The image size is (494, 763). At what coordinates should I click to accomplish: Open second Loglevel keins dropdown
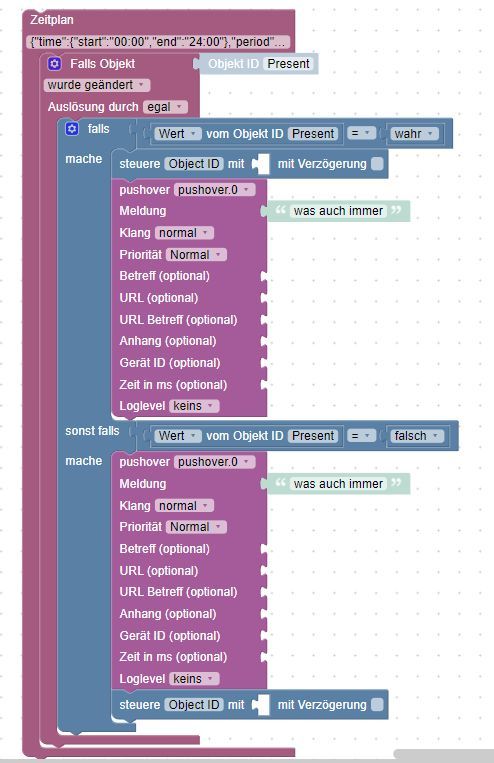click(194, 679)
